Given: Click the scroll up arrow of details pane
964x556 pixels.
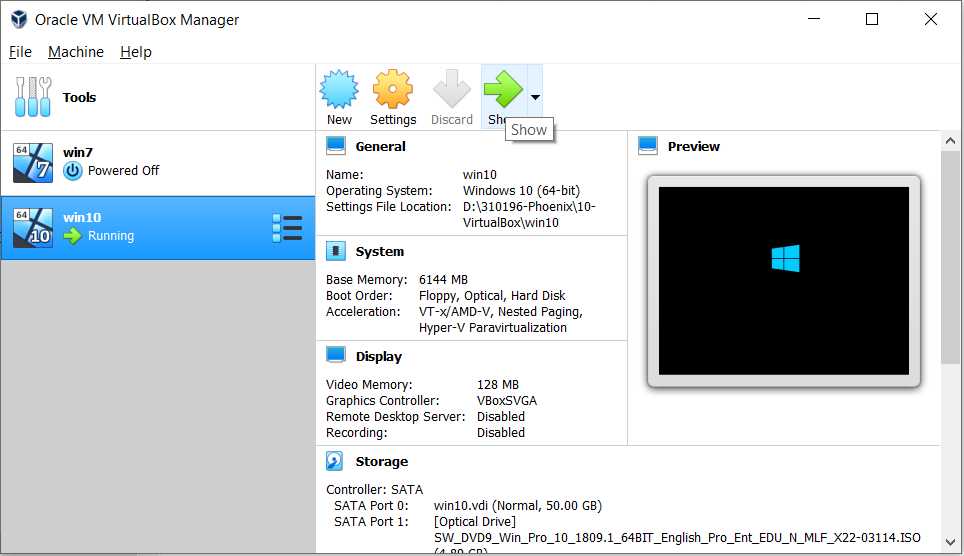Looking at the screenshot, I should click(950, 141).
